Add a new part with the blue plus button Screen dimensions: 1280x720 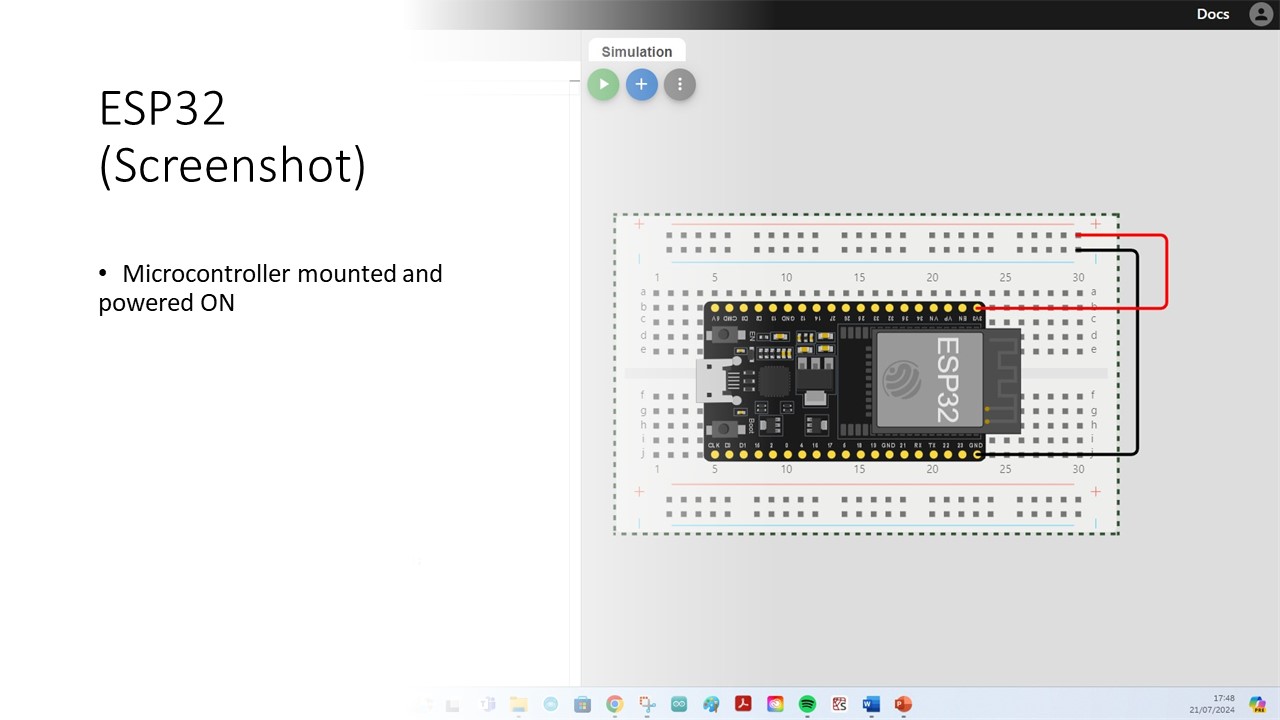tap(642, 85)
